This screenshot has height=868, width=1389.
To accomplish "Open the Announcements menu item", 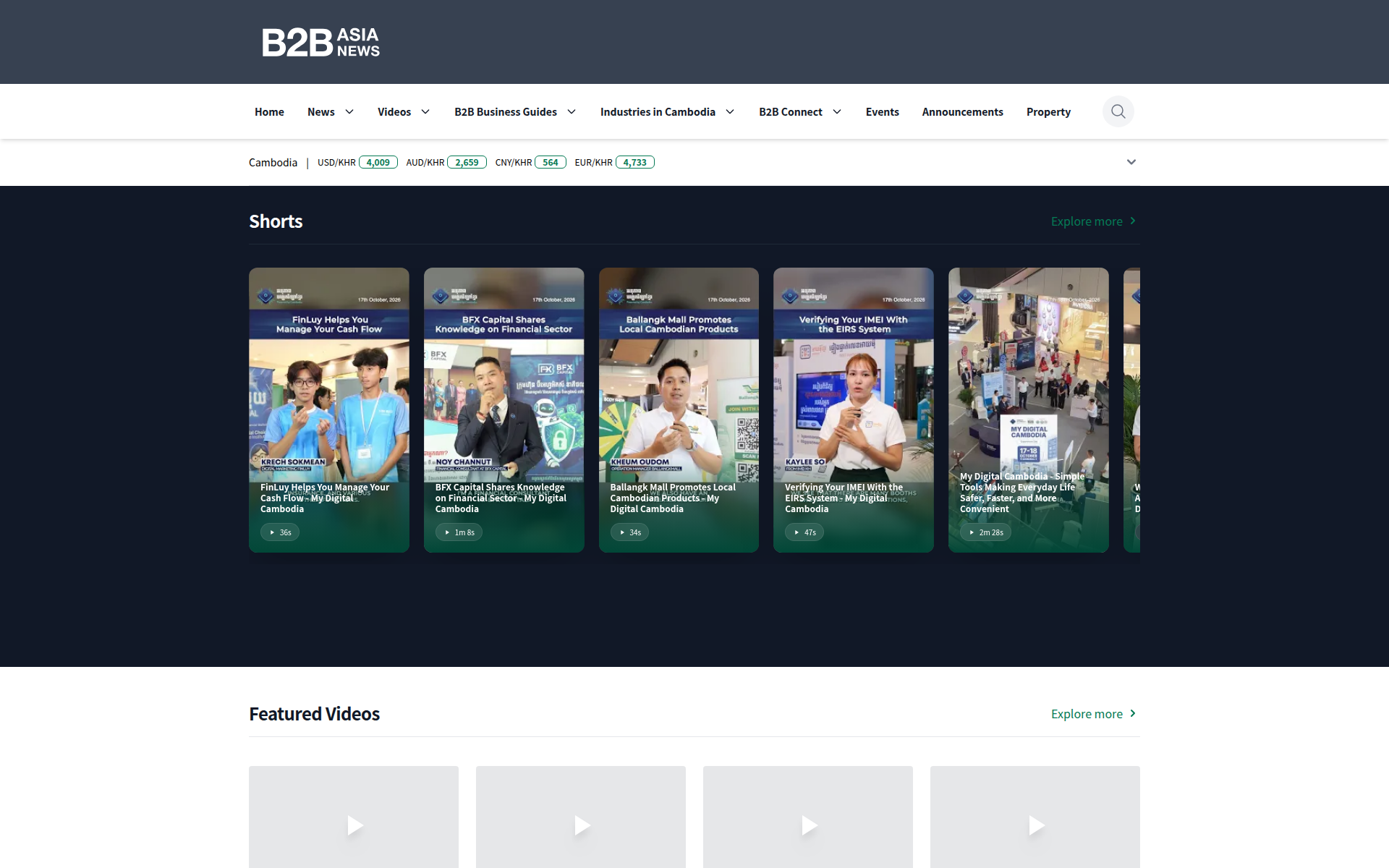I will pyautogui.click(x=962, y=111).
